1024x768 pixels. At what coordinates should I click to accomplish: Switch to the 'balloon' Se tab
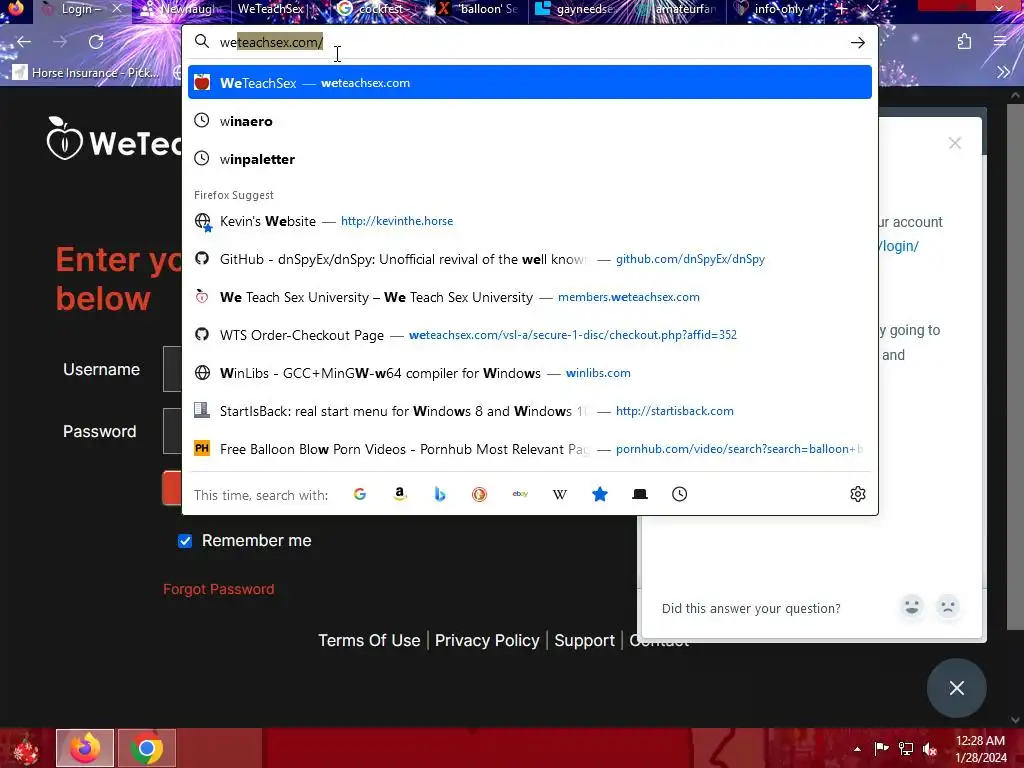pos(479,9)
